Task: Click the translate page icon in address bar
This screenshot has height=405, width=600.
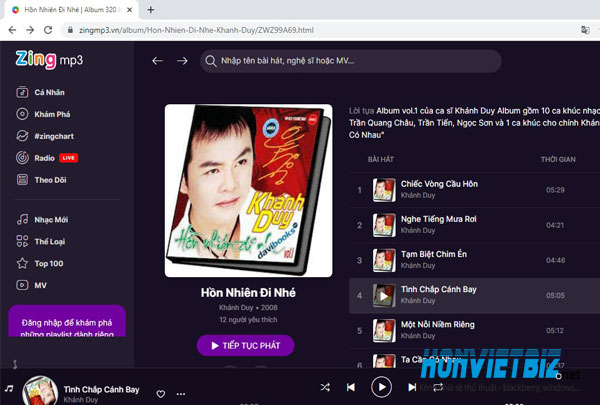Action: [585, 30]
